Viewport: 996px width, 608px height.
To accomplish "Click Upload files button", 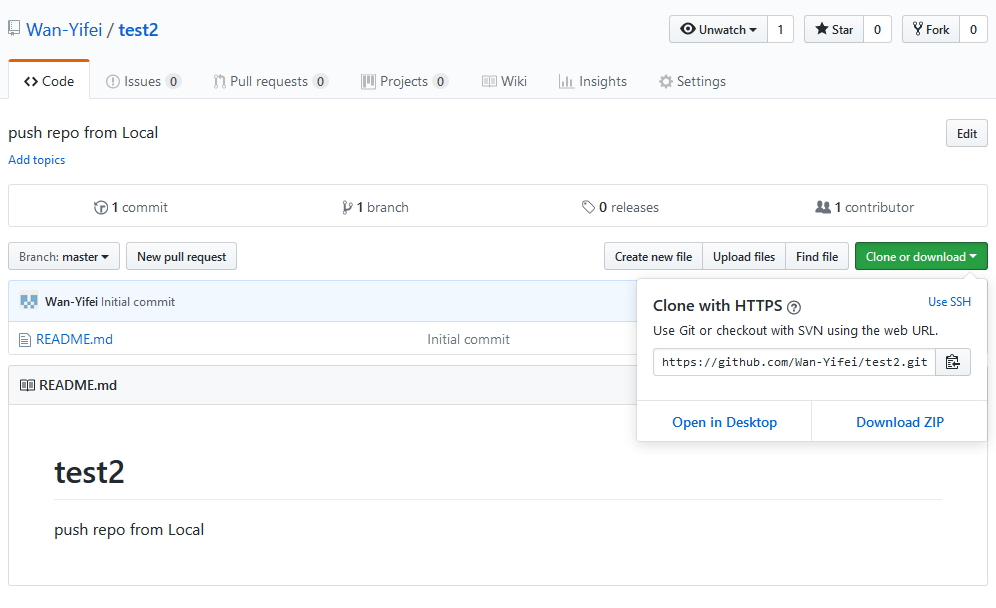I will click(x=744, y=257).
